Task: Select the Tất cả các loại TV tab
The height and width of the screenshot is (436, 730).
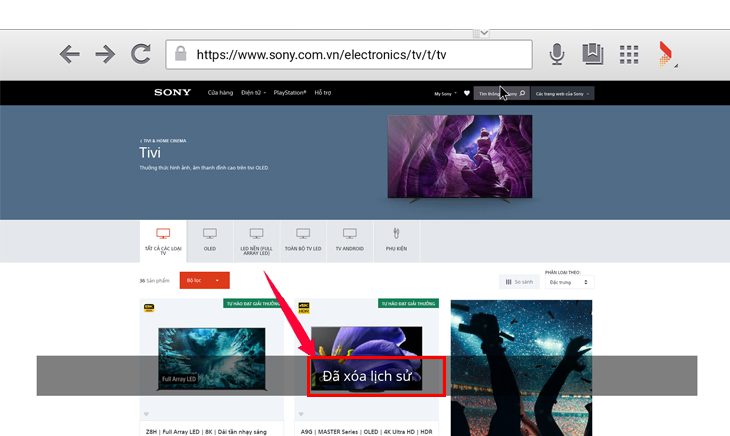Action: click(163, 241)
